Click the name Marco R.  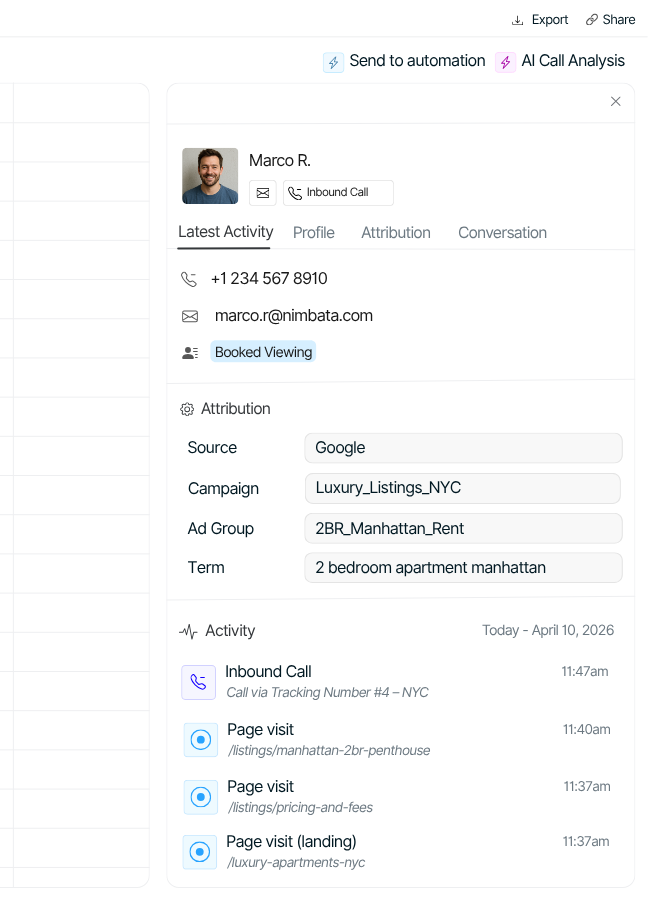click(280, 161)
